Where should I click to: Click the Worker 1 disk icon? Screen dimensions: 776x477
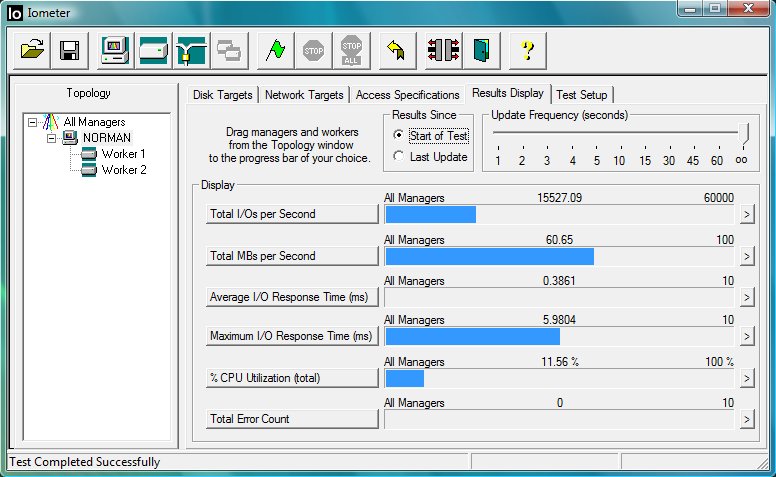tap(89, 154)
